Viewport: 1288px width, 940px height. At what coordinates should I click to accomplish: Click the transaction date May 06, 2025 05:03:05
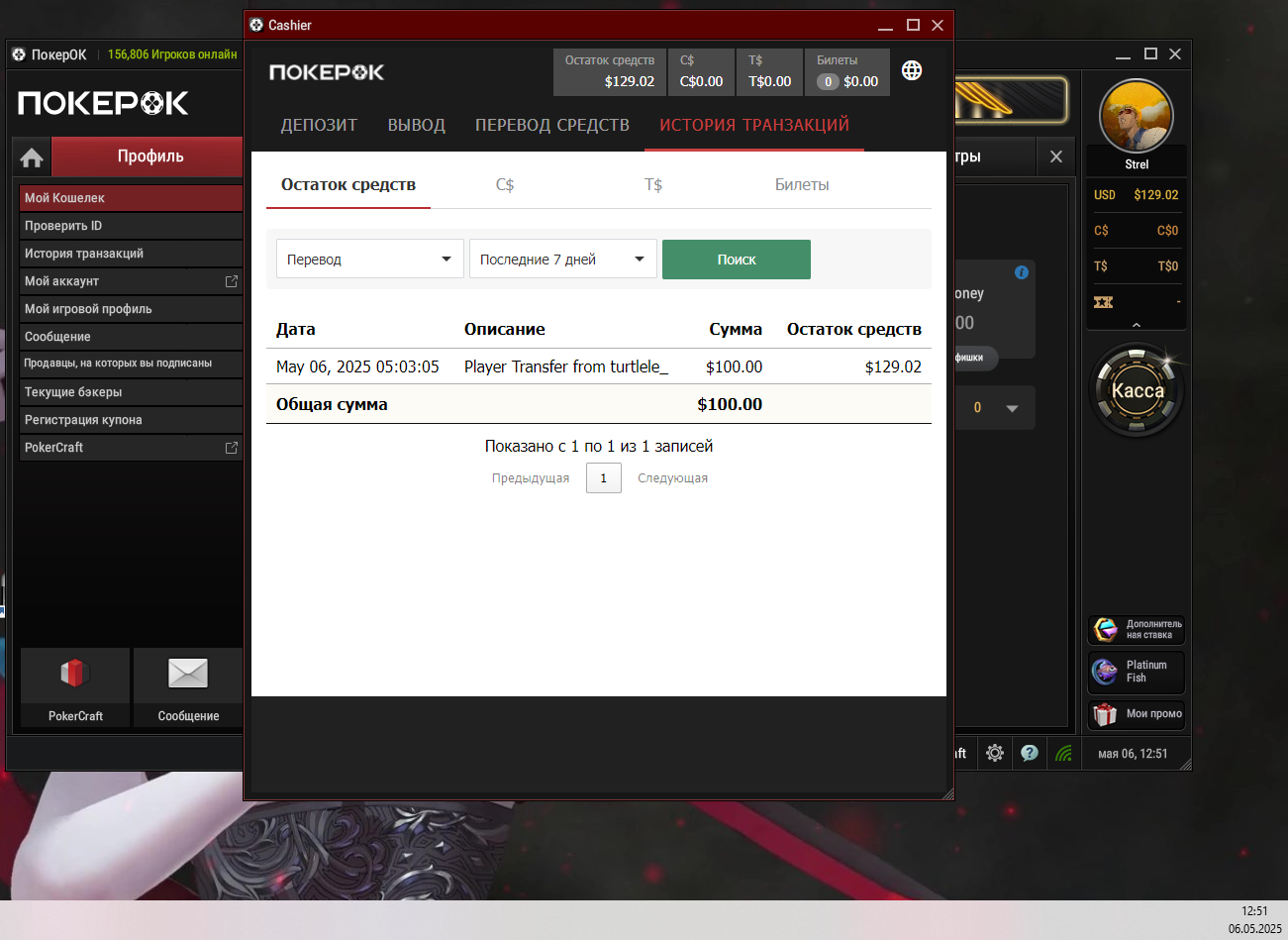pos(357,366)
